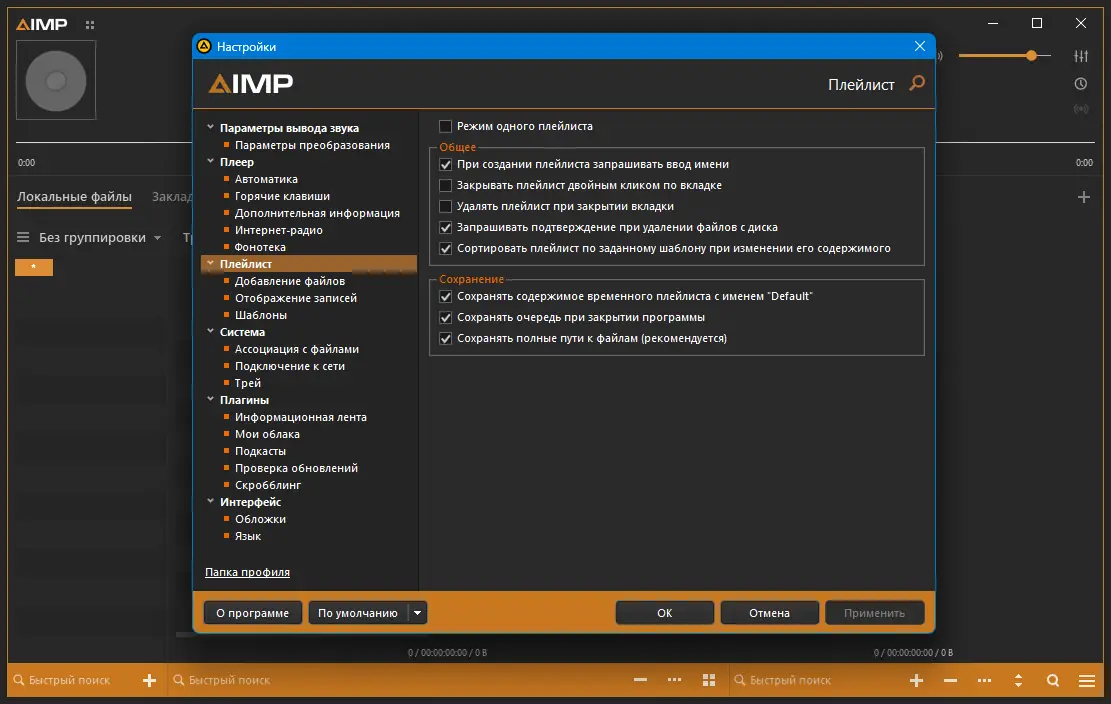Image resolution: width=1111 pixels, height=704 pixels.
Task: Click the plus icon in the right bottom toolbar
Action: (916, 681)
